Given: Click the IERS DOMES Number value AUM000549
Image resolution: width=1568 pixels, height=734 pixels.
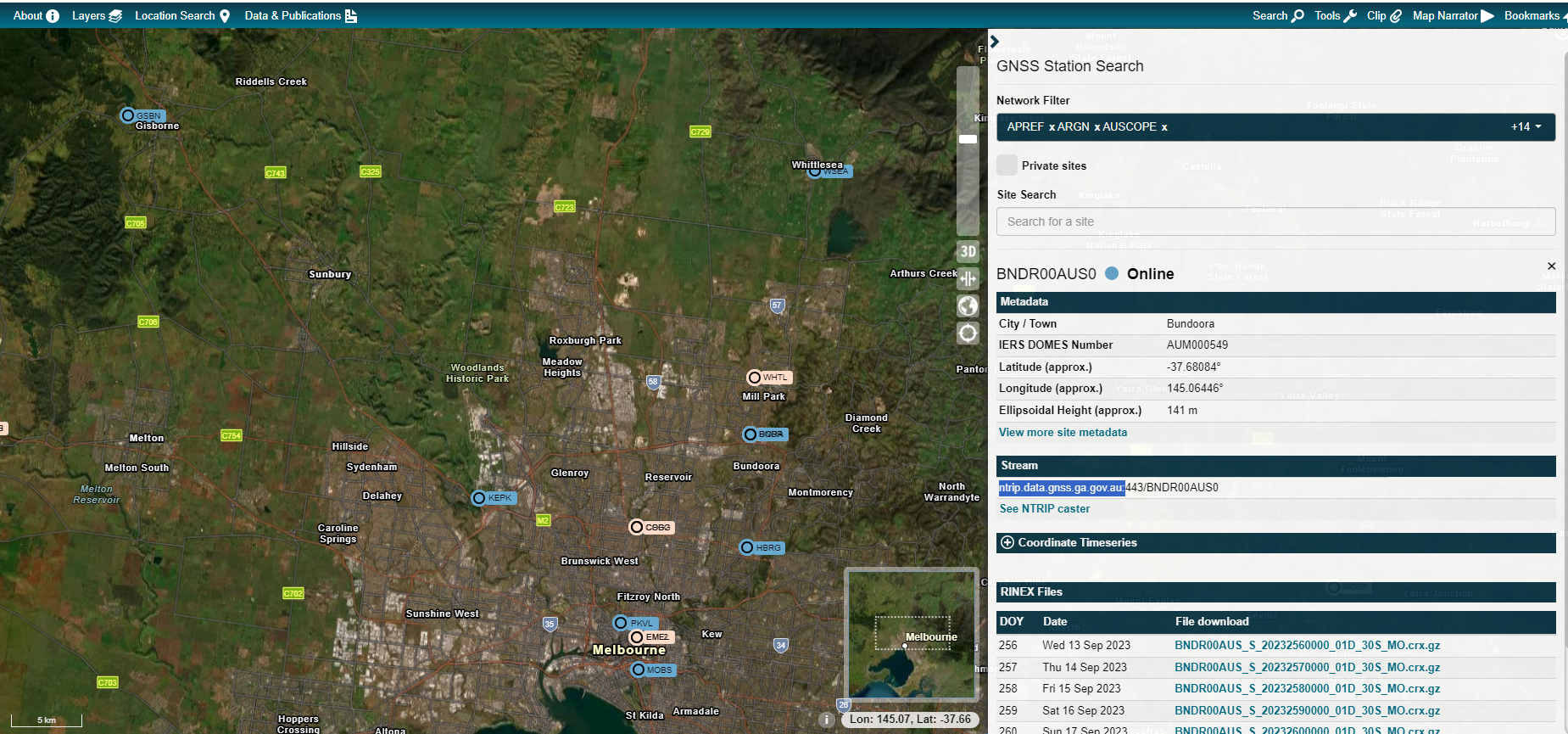Looking at the screenshot, I should pyautogui.click(x=1197, y=345).
